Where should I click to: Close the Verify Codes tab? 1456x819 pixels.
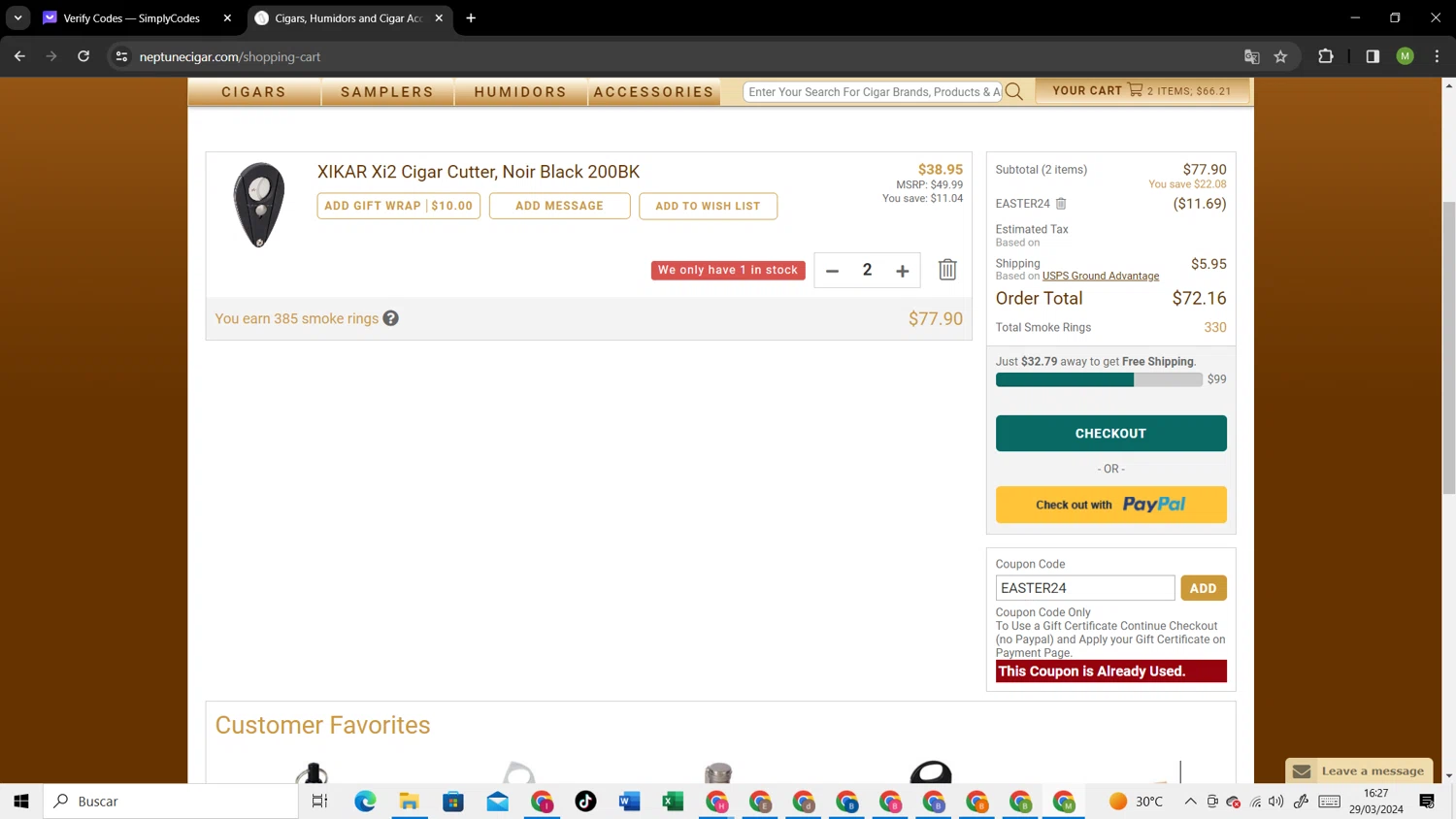[x=227, y=17]
